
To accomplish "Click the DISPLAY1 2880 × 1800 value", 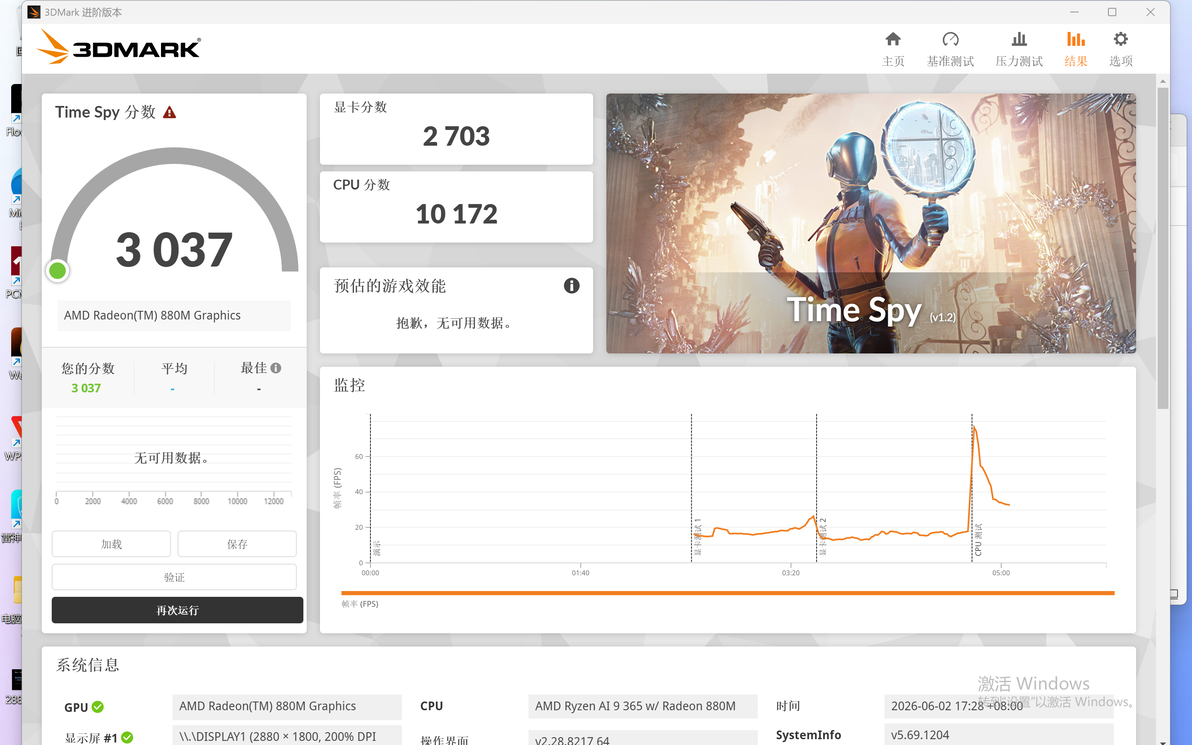I will click(287, 737).
